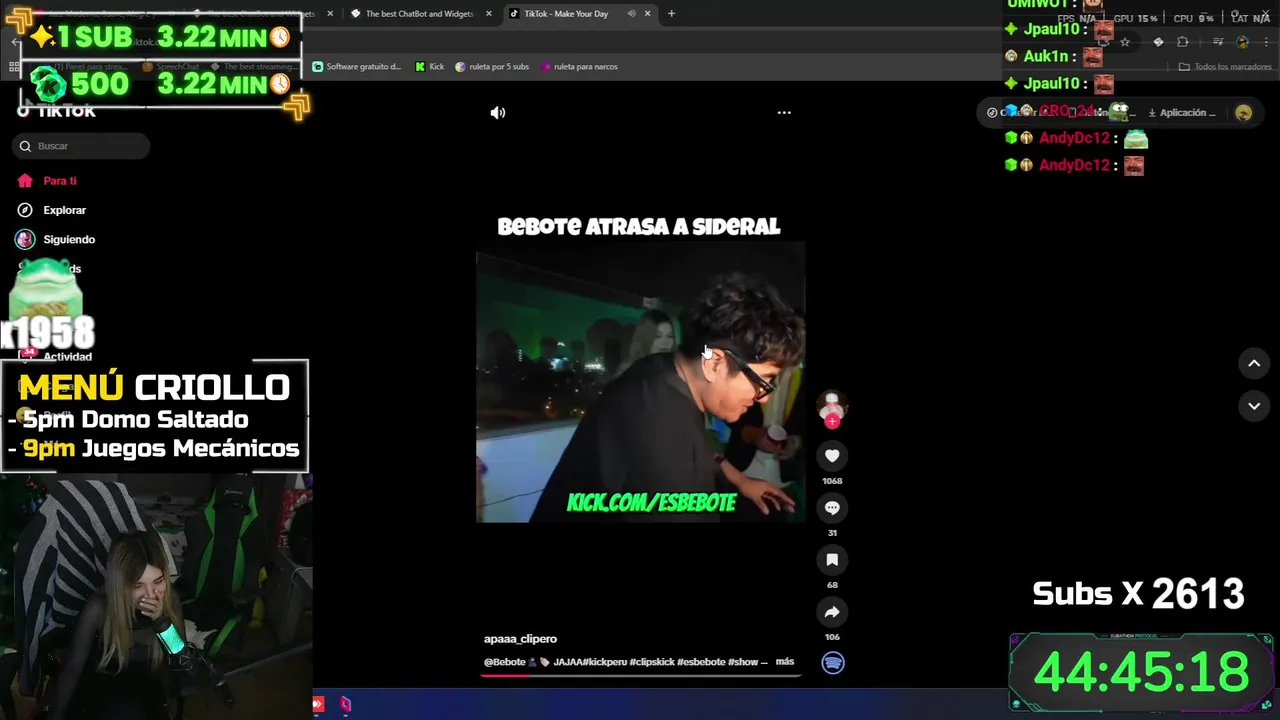This screenshot has width=1280, height=720.
Task: Click the magnifier icon in Buscar box
Action: tap(25, 146)
